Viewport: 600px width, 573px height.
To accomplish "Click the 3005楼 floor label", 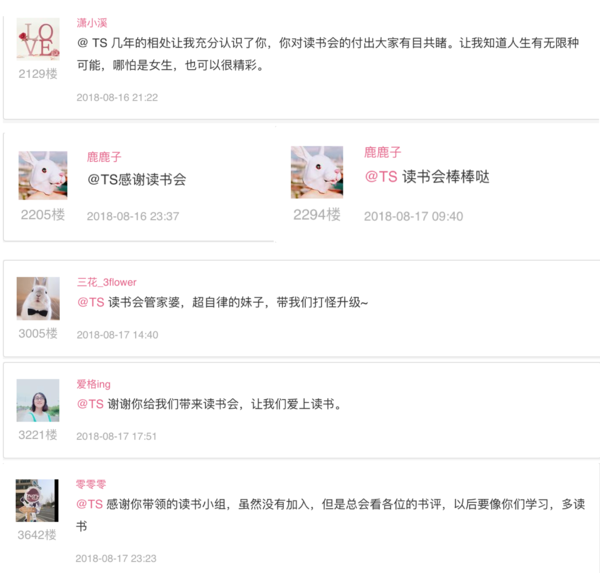I will tap(38, 333).
